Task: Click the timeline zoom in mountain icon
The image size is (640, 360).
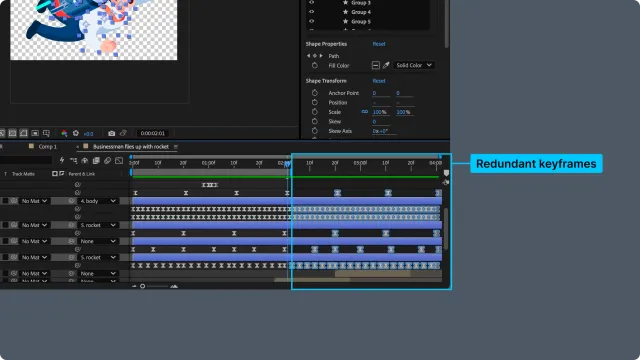Action: [x=174, y=286]
